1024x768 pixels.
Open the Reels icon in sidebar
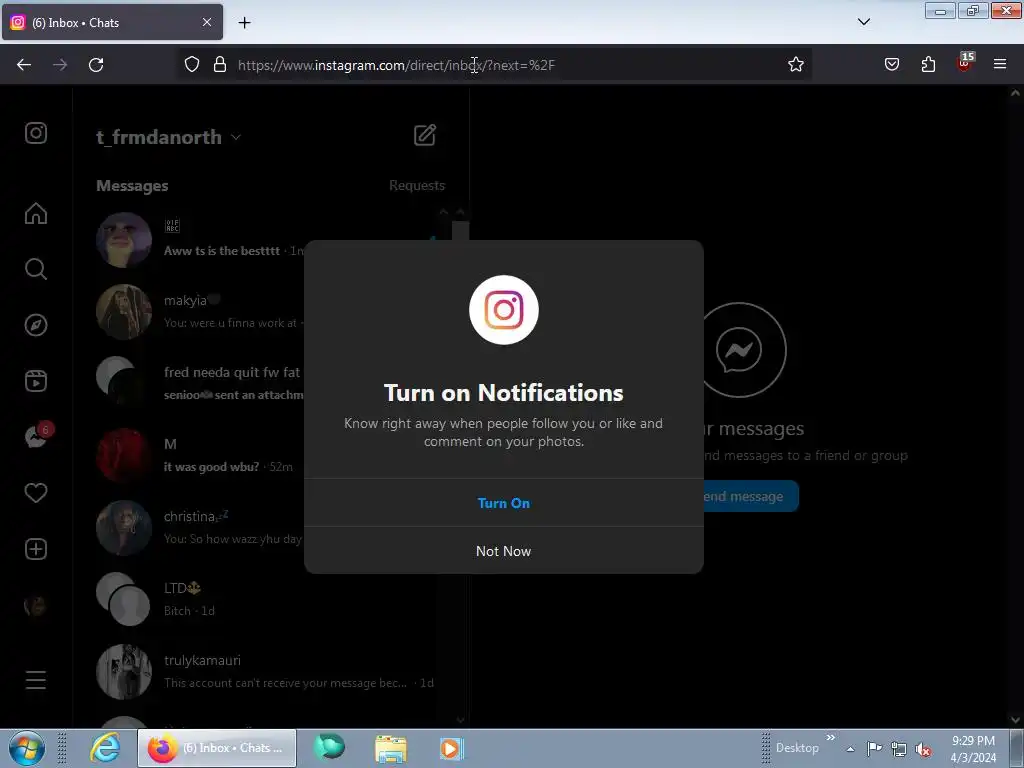click(36, 381)
